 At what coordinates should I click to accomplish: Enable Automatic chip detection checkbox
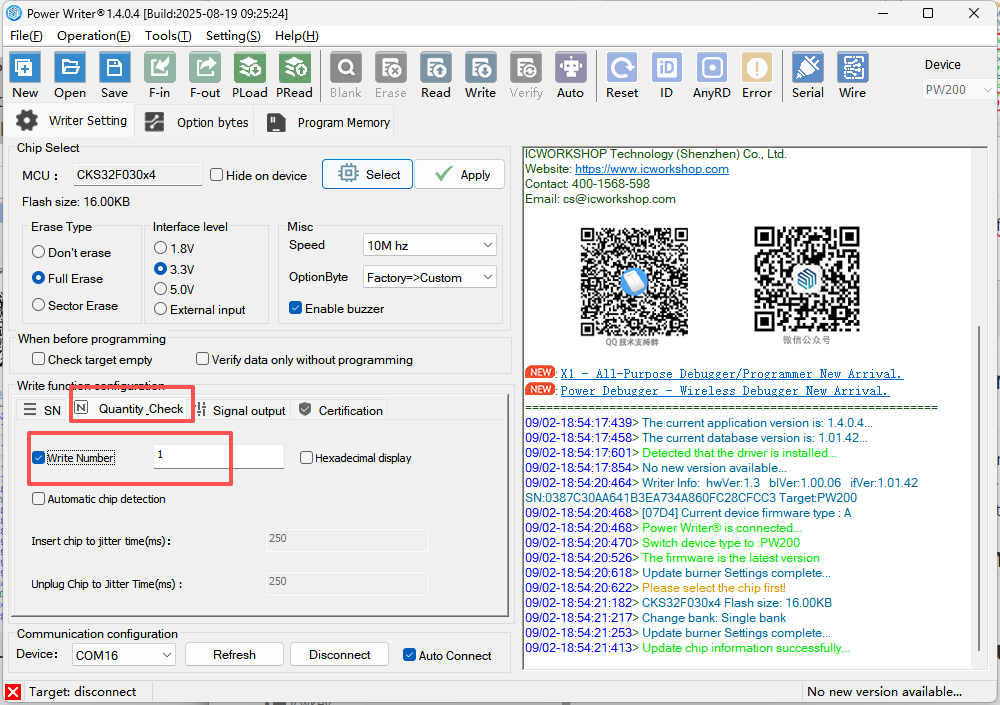[38, 499]
